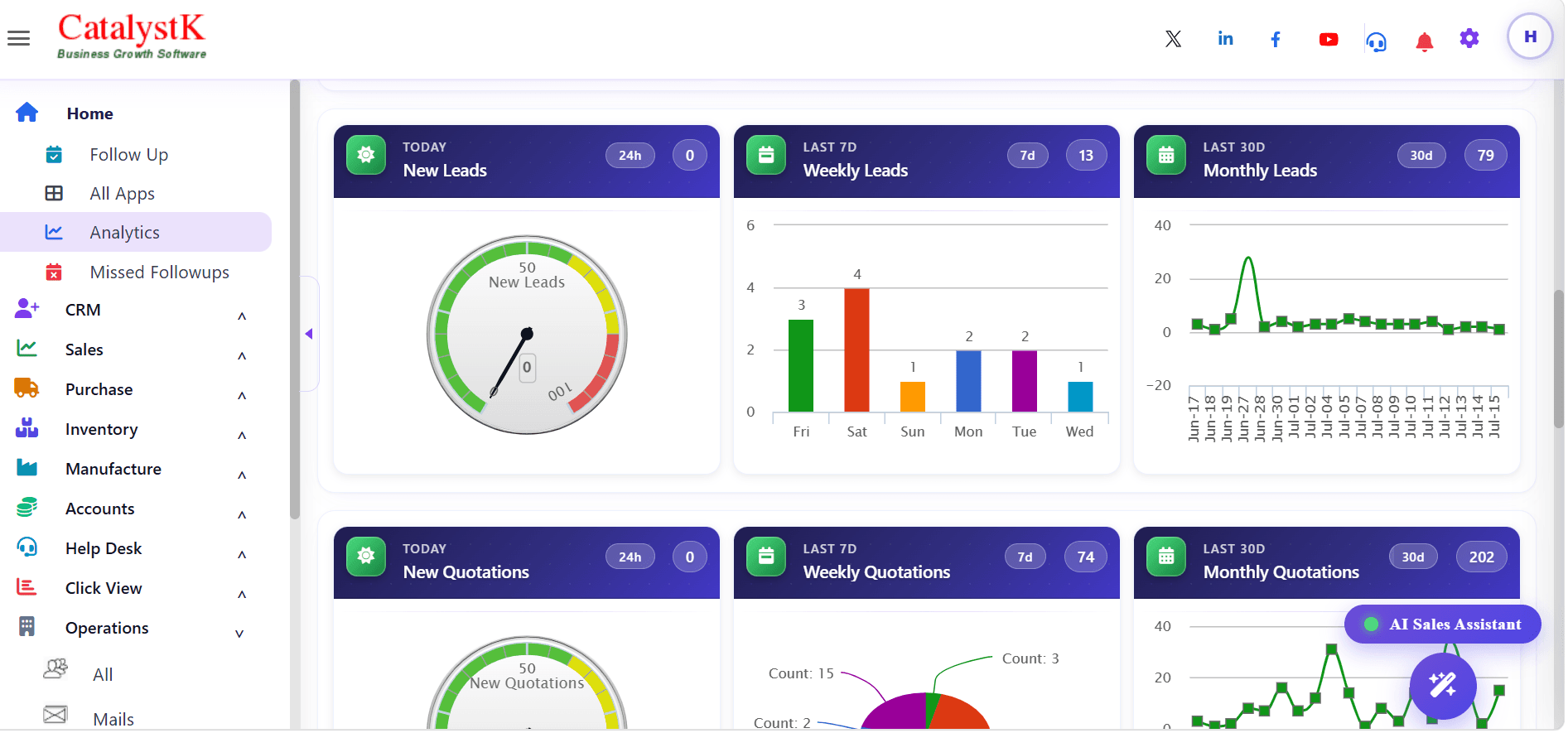This screenshot has height=733, width=1568.
Task: Open Missed Followups menu item
Action: click(159, 272)
